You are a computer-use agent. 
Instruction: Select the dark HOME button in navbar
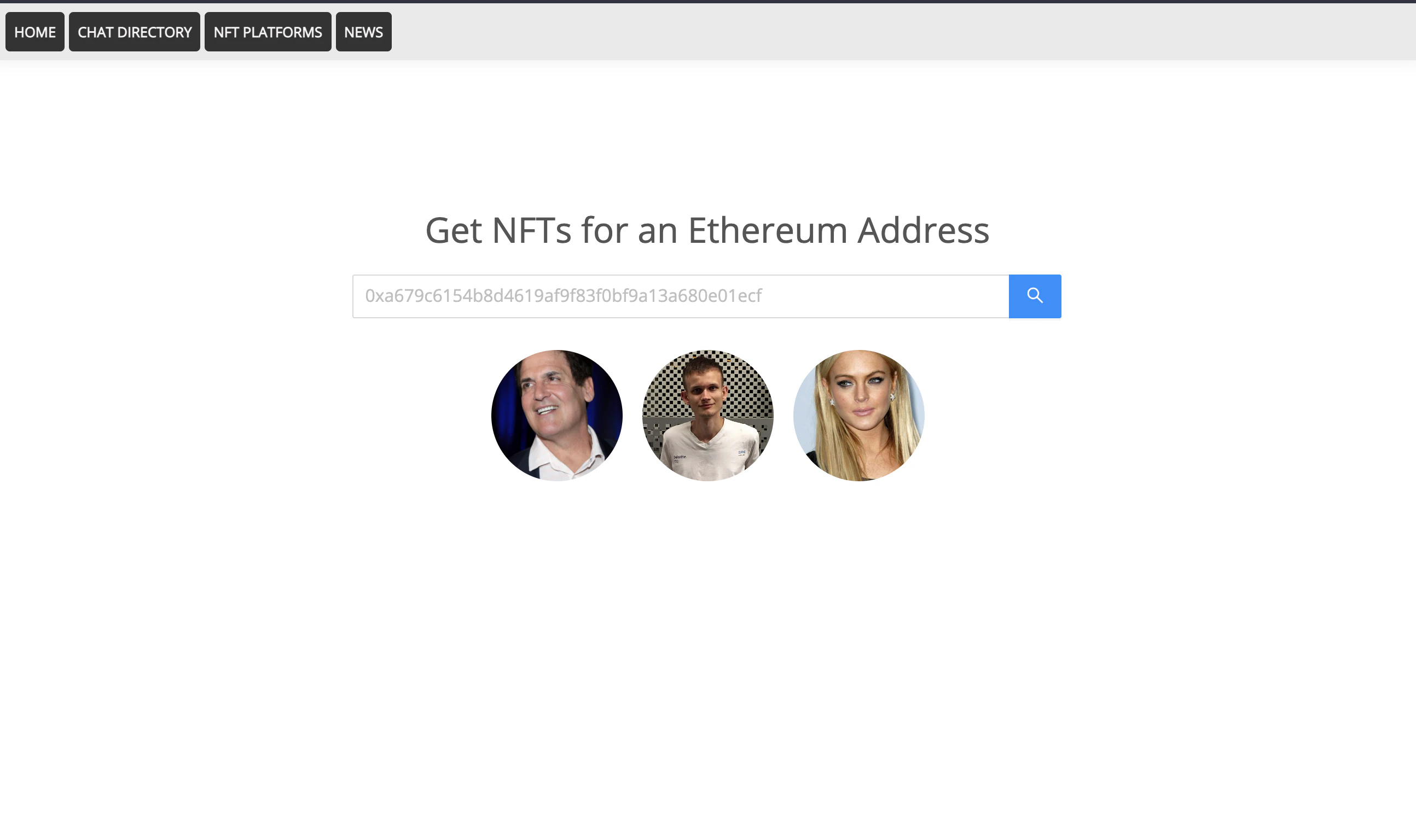click(x=34, y=32)
